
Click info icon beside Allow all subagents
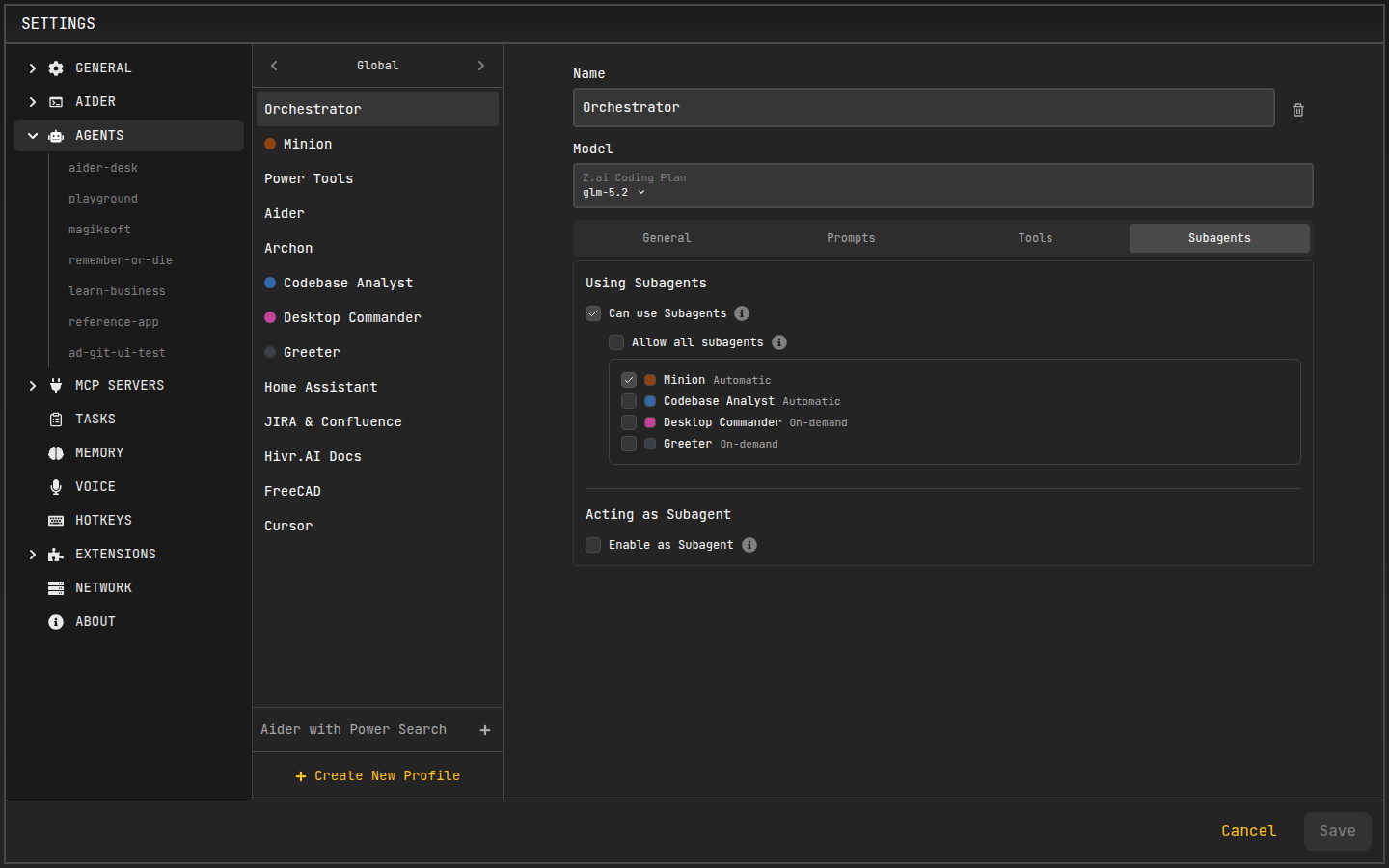coord(779,342)
